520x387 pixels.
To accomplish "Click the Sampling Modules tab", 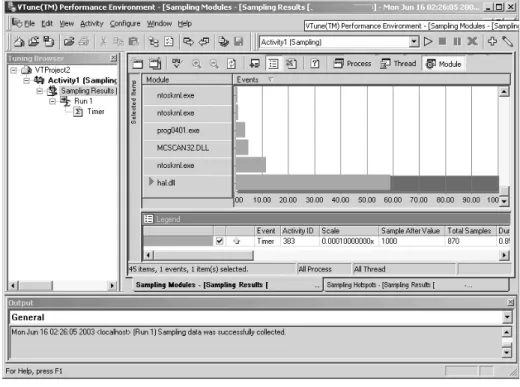I will [228, 285].
